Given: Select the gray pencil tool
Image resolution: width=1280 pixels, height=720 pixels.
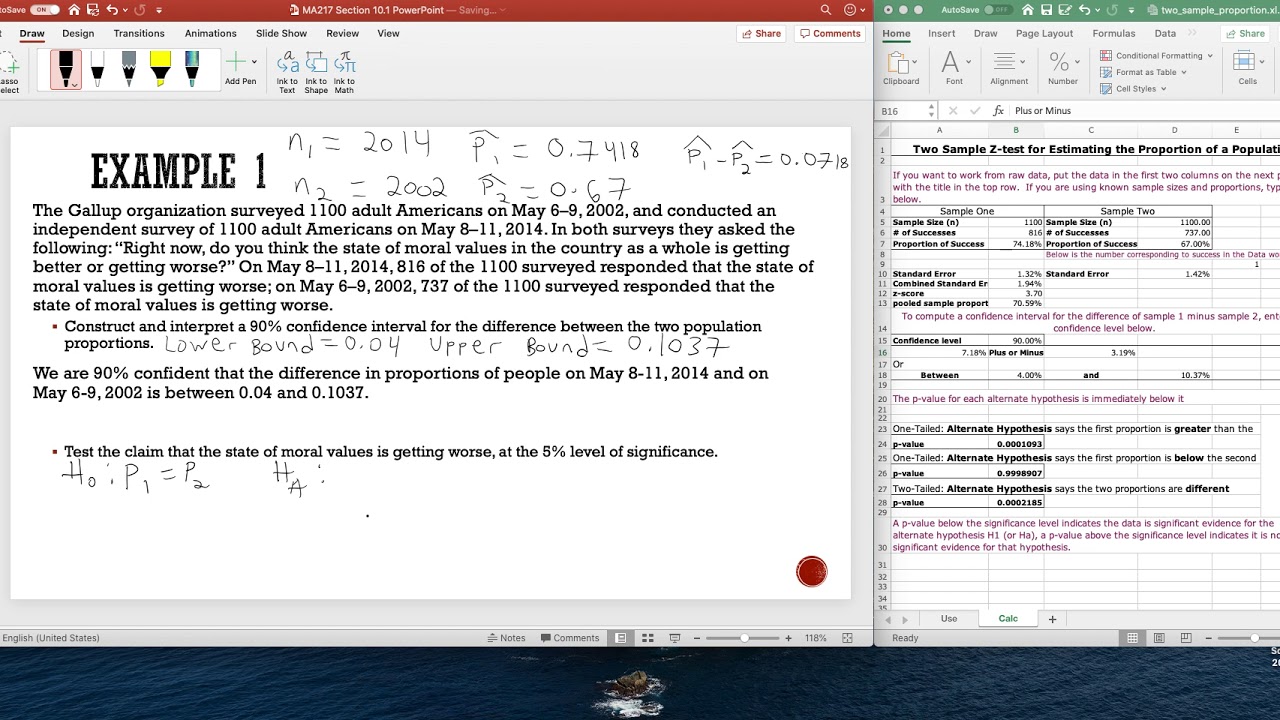Looking at the screenshot, I should [129, 68].
